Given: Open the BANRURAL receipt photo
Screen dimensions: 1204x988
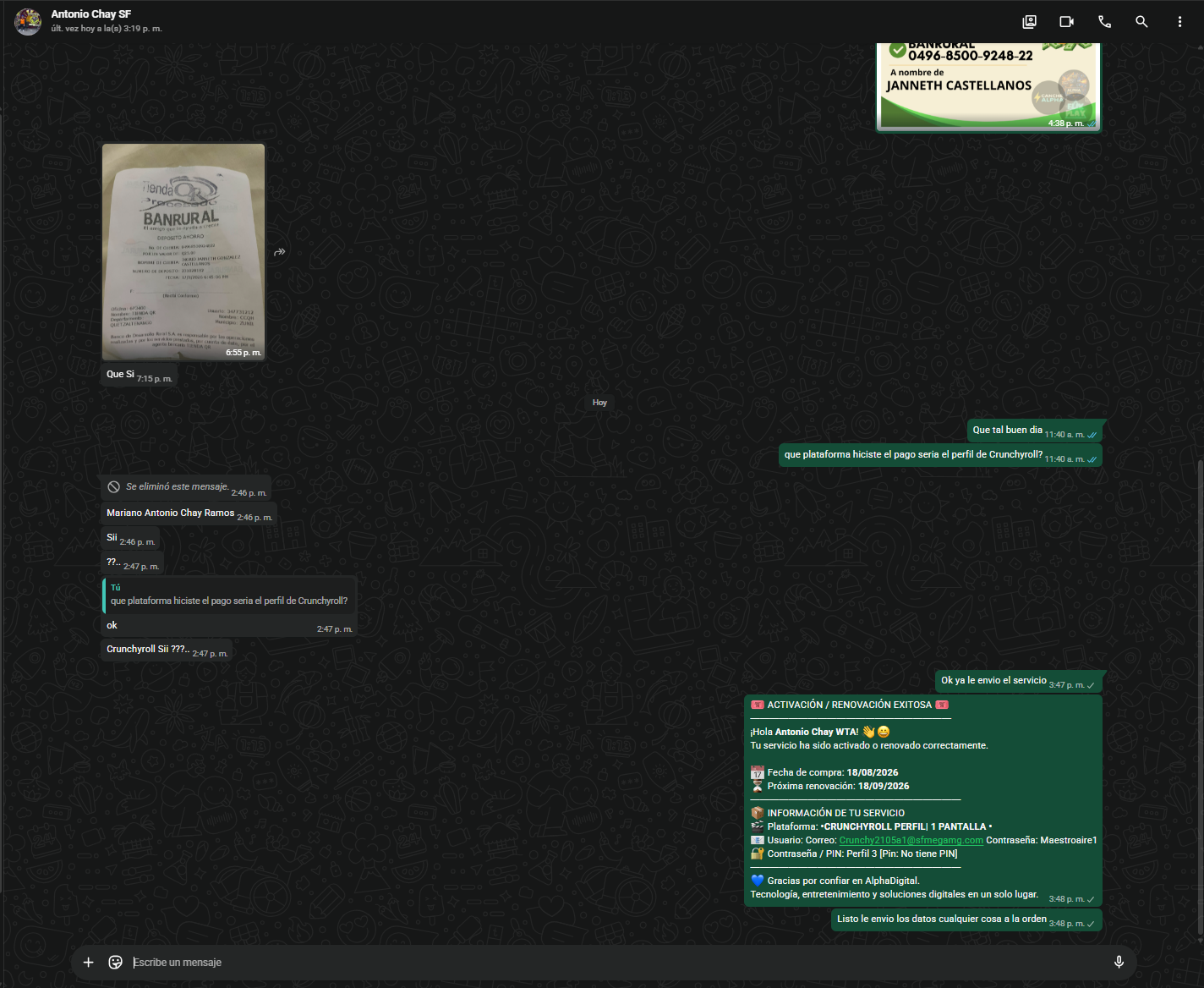Looking at the screenshot, I should point(183,252).
